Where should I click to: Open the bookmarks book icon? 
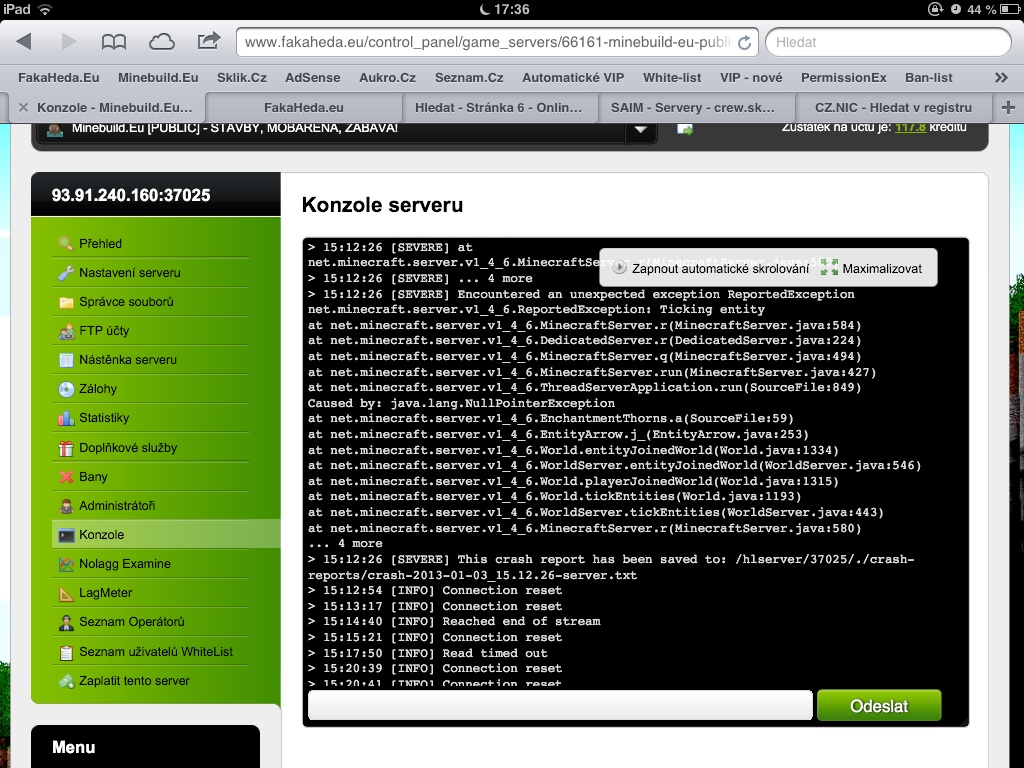tap(114, 42)
